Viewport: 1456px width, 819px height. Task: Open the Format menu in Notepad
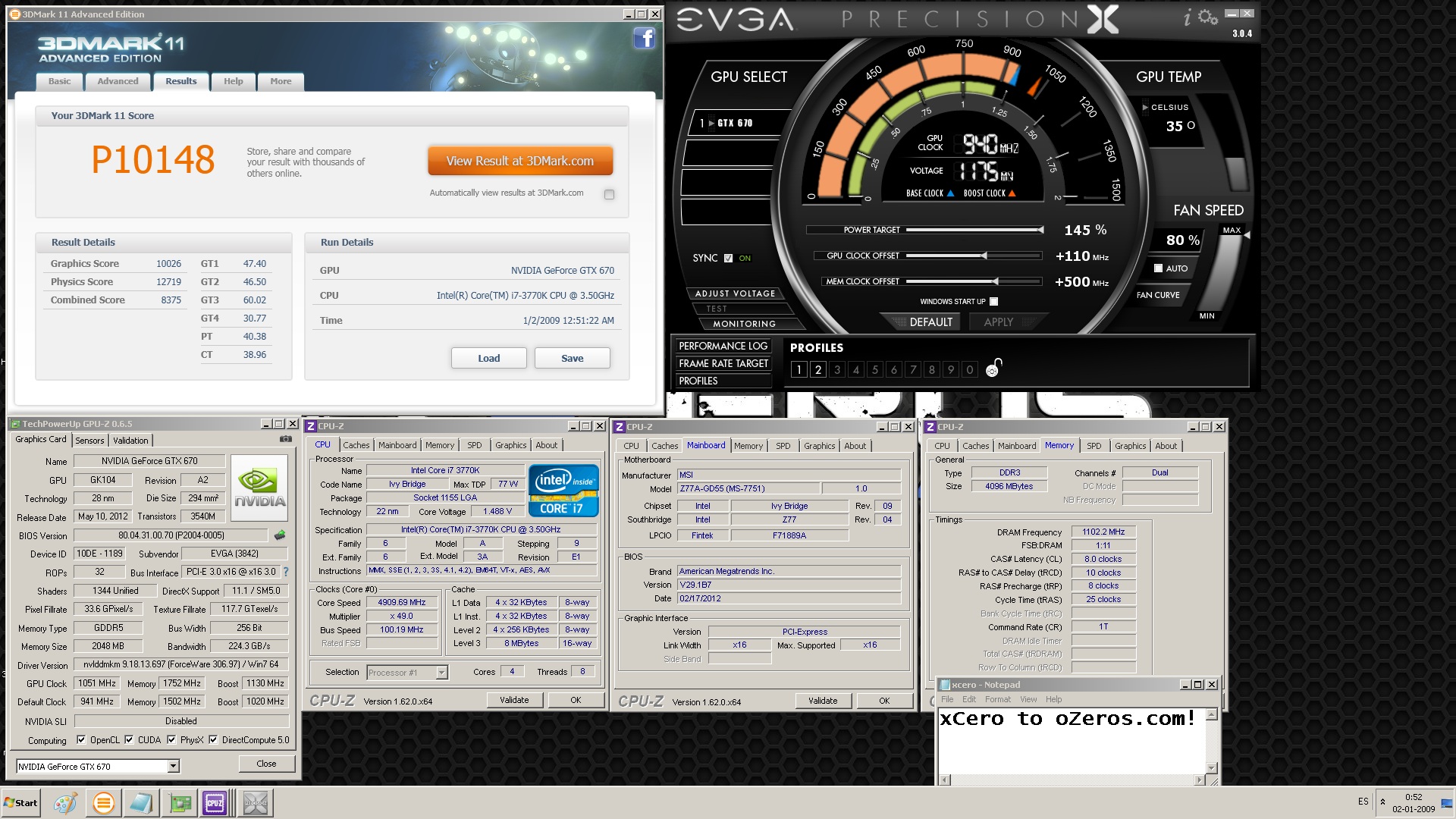997,699
